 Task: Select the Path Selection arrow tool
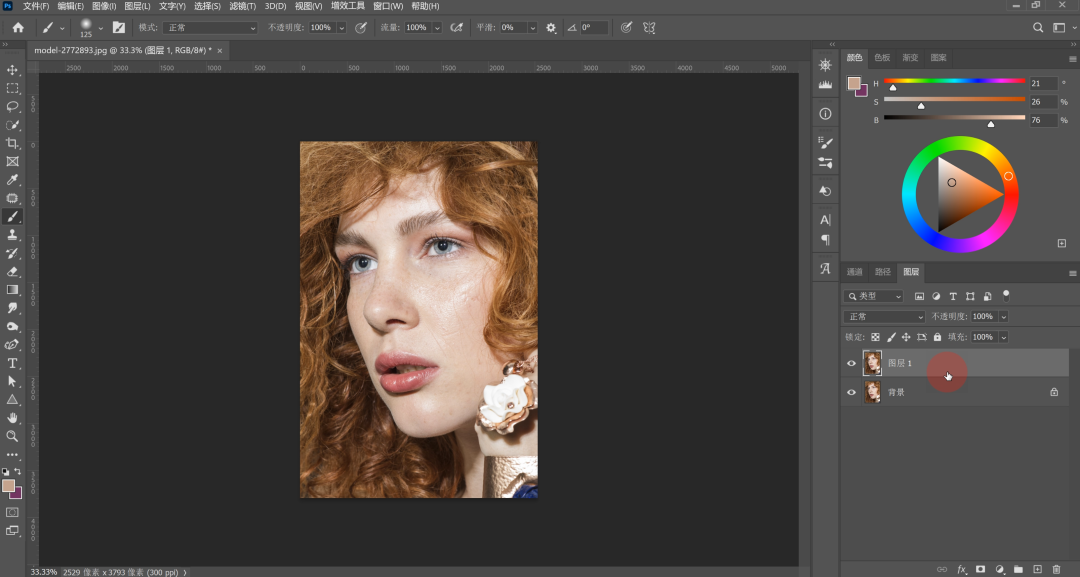coord(12,381)
